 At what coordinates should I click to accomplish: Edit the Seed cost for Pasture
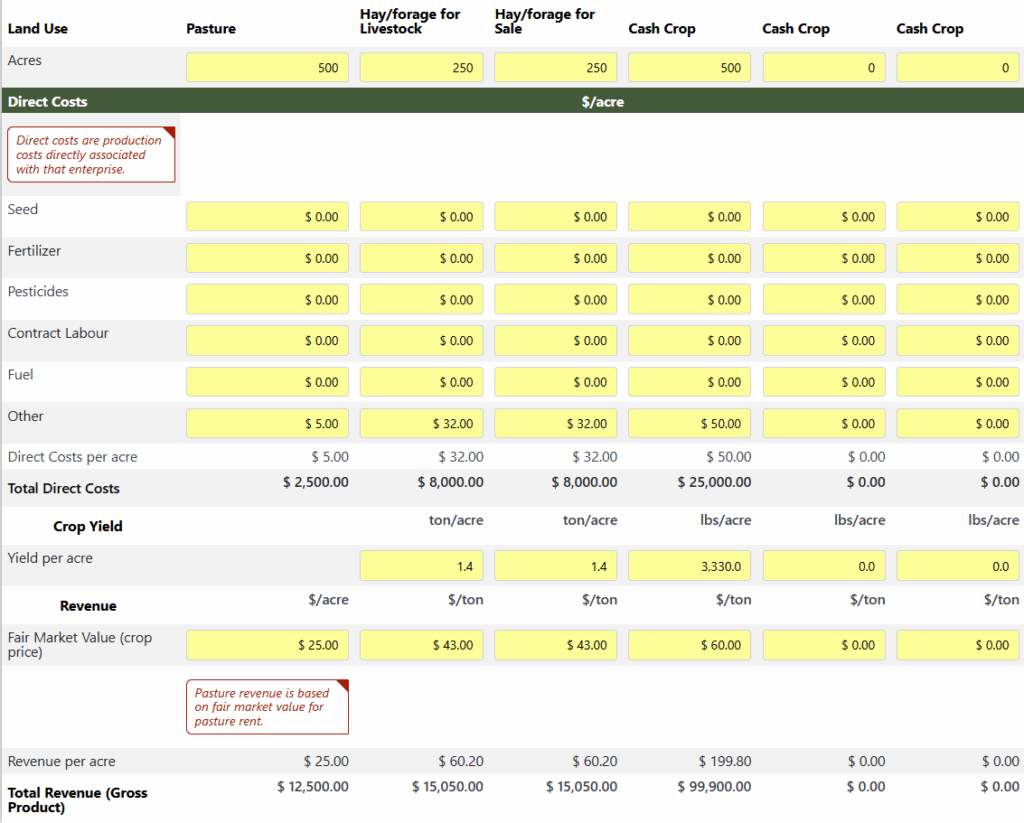tap(267, 217)
